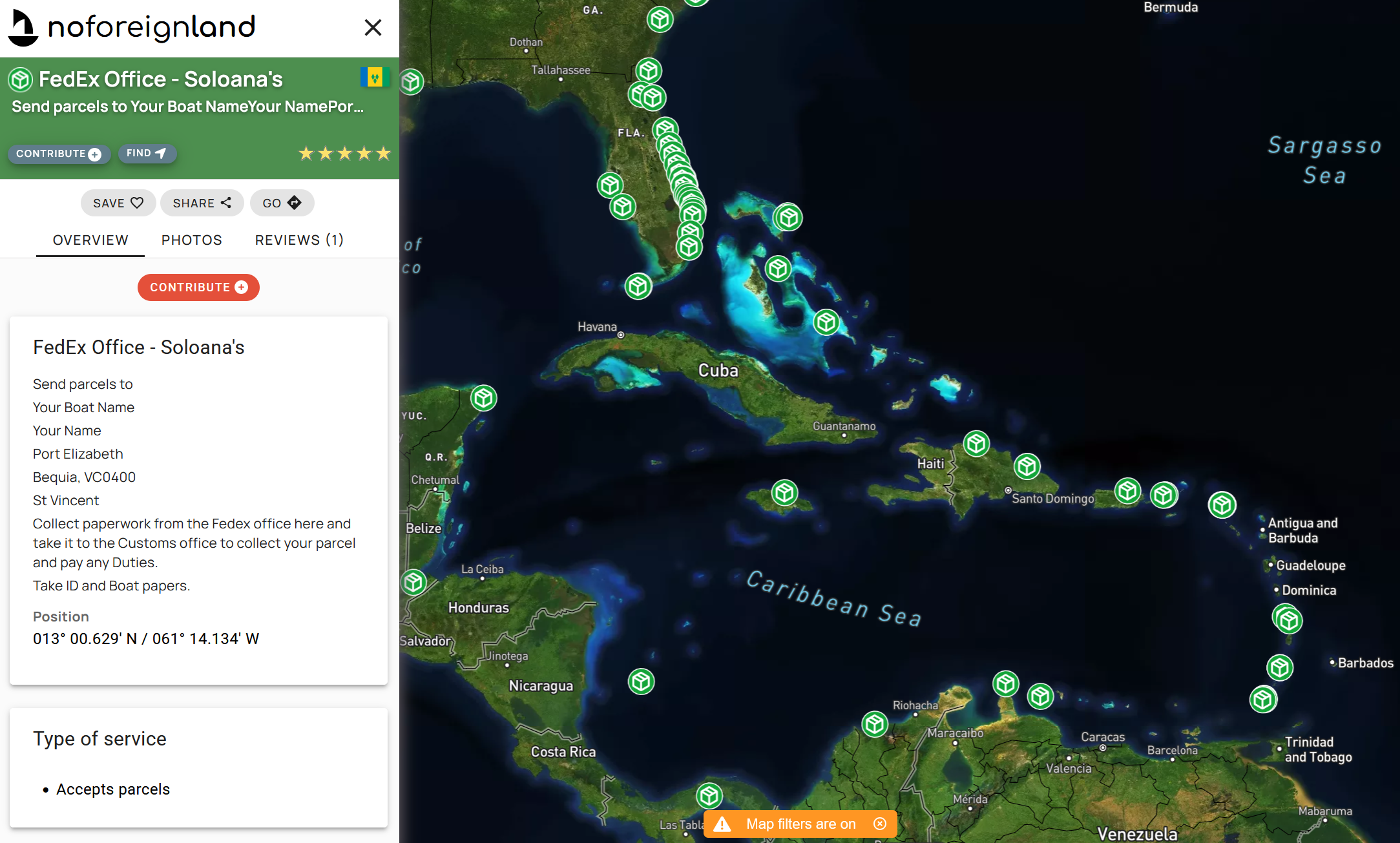Click the 'Accepts parcels' service item
Viewport: 1400px width, 843px height.
(x=113, y=789)
